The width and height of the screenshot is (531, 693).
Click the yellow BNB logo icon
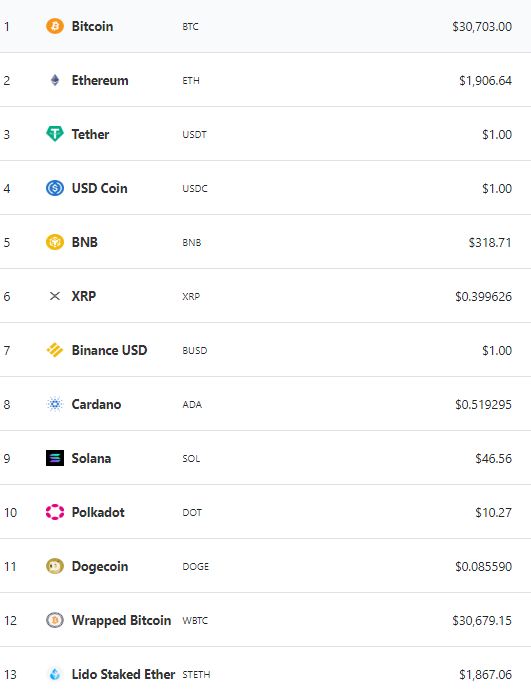tap(55, 242)
